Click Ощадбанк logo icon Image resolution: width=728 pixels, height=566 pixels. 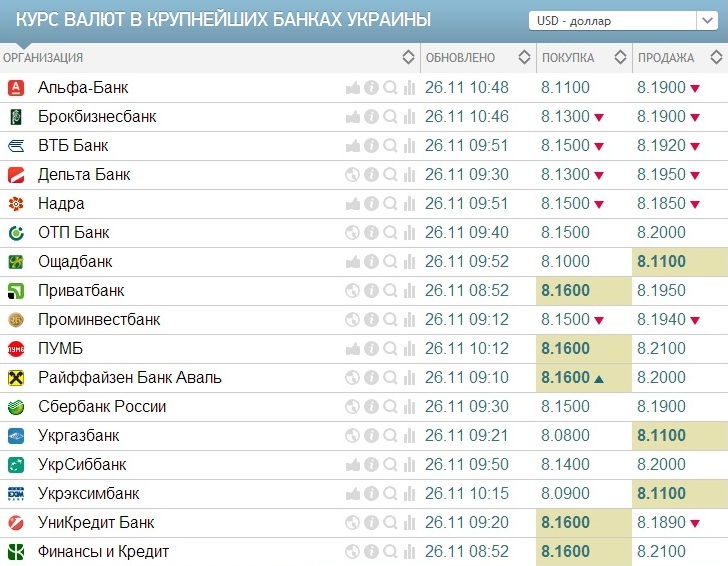16,262
